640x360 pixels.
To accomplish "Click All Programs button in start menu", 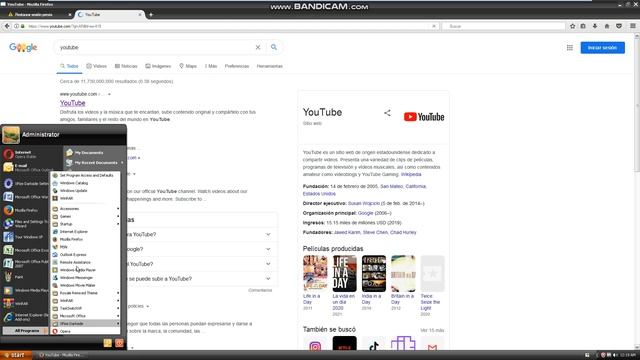I will tap(25, 331).
